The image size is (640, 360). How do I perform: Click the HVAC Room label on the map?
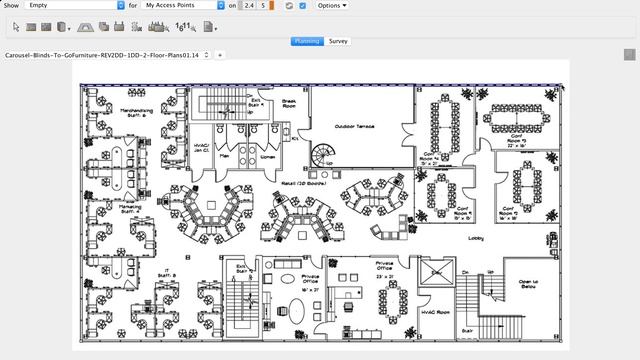436,312
